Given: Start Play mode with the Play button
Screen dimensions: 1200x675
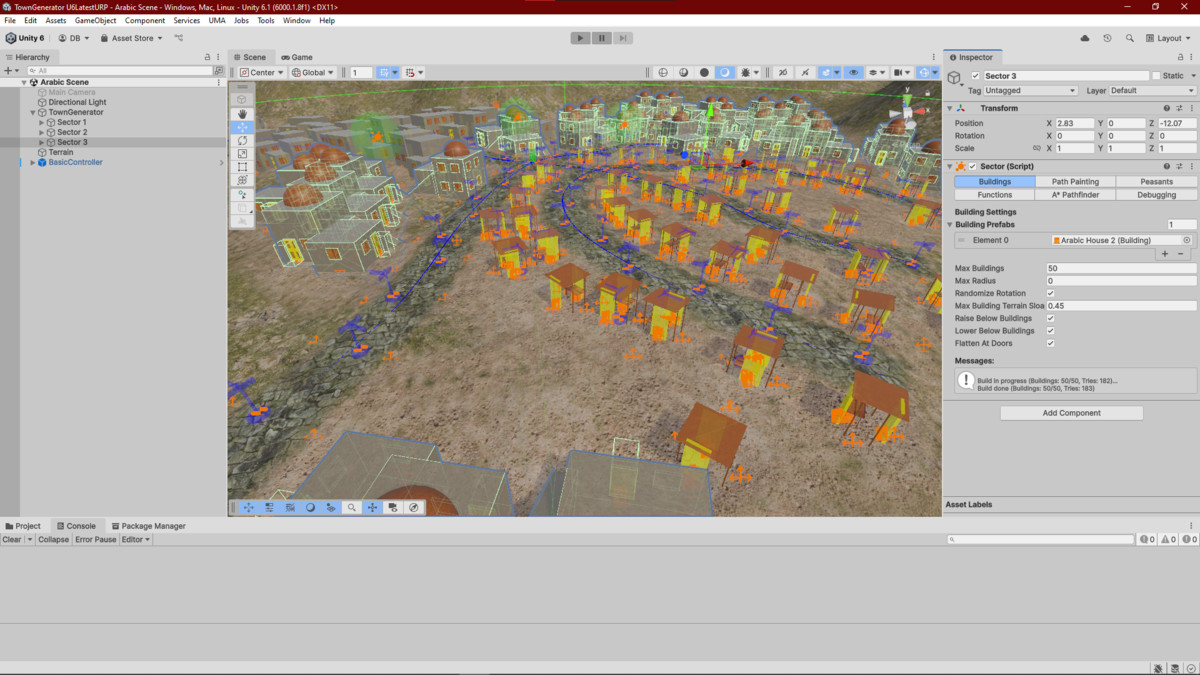Looking at the screenshot, I should point(580,38).
